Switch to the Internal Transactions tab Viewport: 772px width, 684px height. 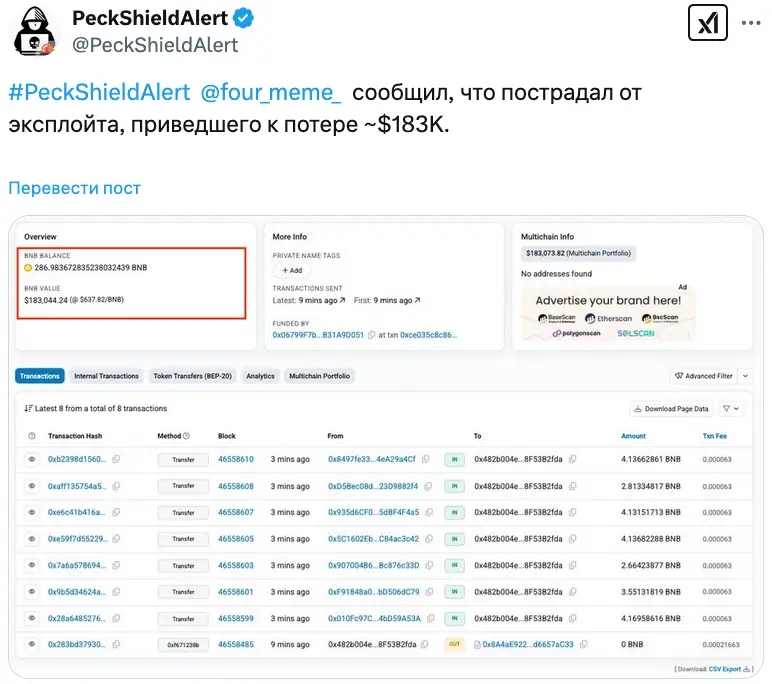pyautogui.click(x=106, y=376)
